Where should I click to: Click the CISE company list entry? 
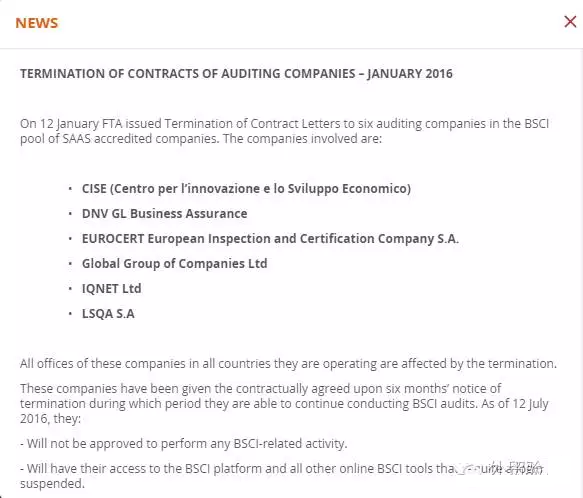[x=246, y=189]
